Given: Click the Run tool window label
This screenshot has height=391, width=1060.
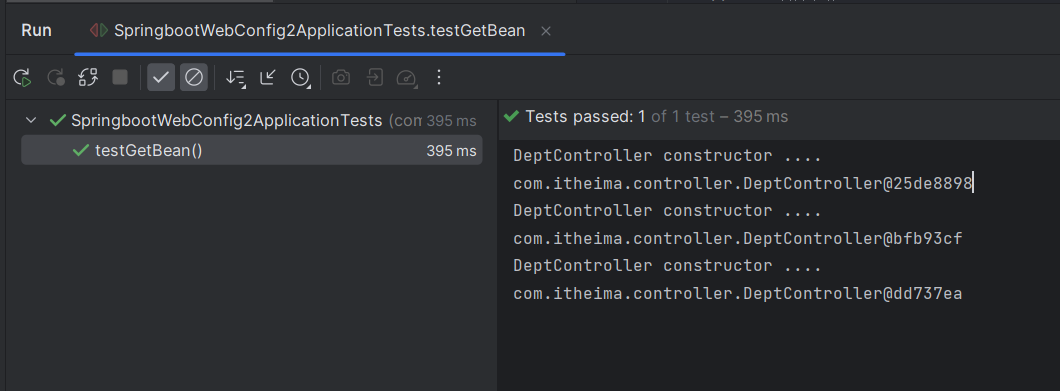Looking at the screenshot, I should tap(37, 31).
